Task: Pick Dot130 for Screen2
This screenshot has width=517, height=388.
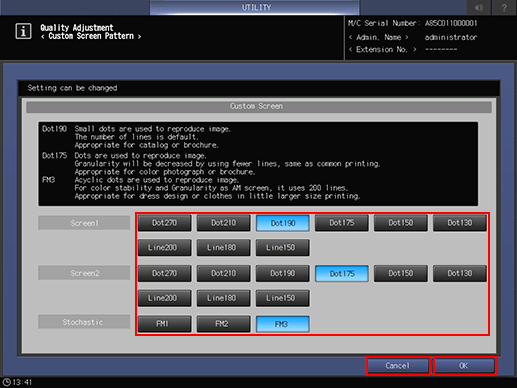Action: coord(460,273)
